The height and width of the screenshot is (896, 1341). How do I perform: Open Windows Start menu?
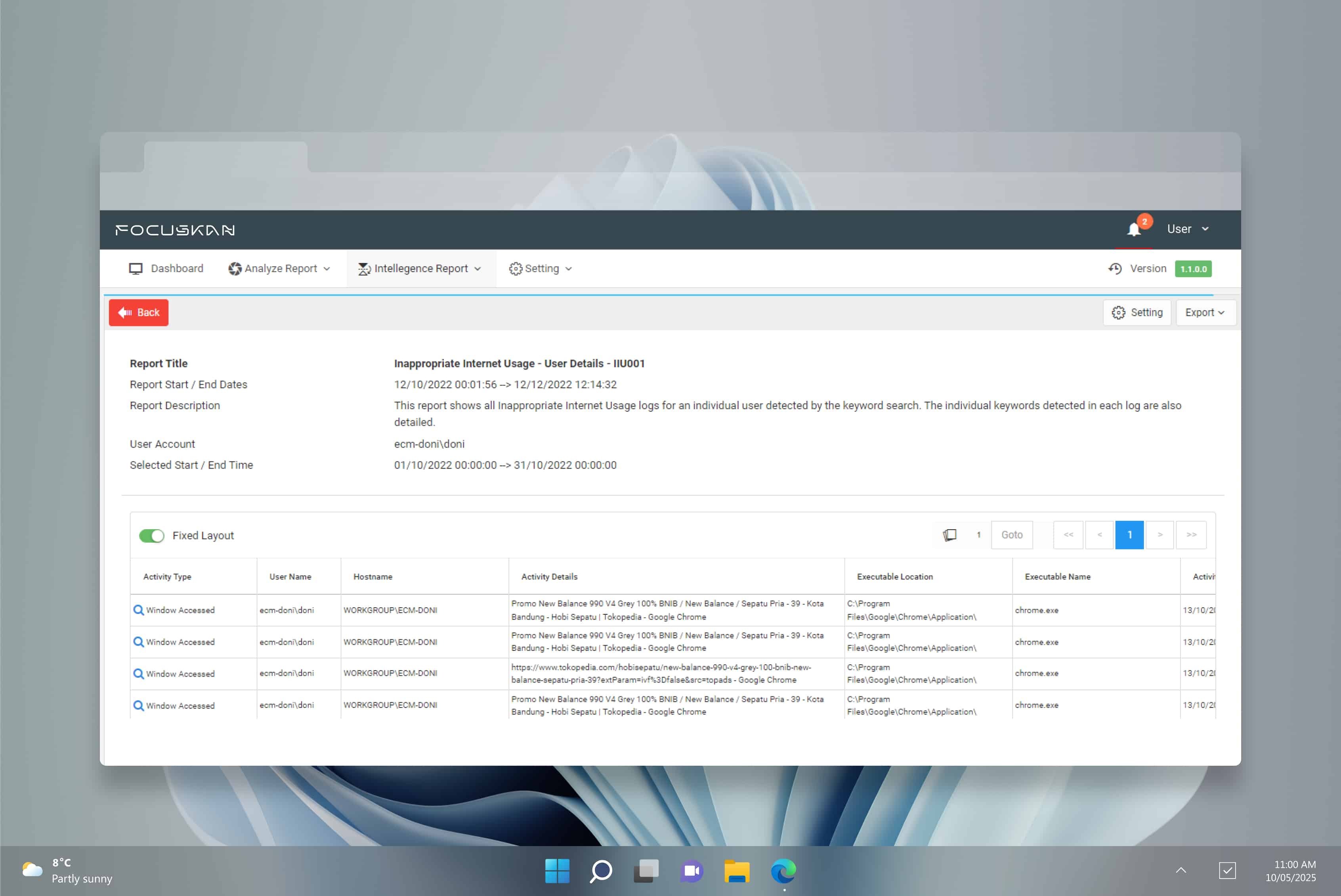(x=557, y=871)
